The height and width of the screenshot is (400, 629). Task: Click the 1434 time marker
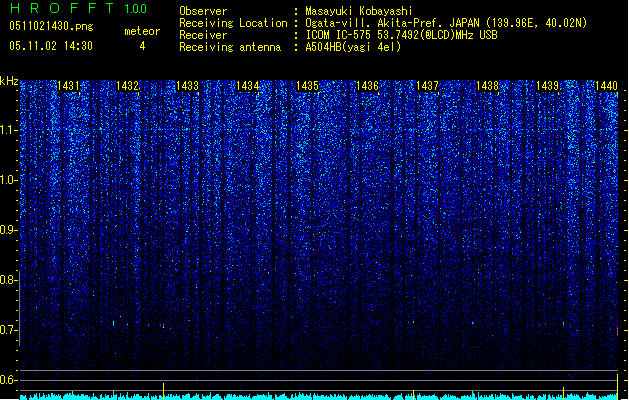point(248,86)
